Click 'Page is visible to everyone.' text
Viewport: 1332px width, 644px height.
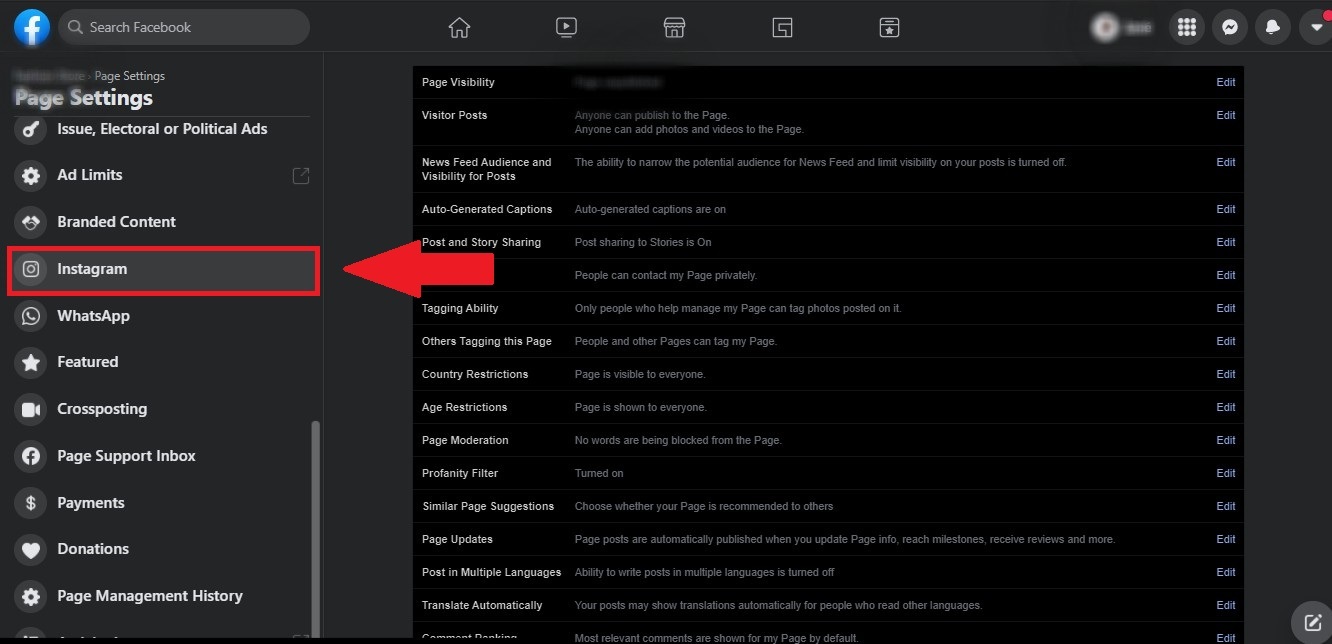click(640, 374)
